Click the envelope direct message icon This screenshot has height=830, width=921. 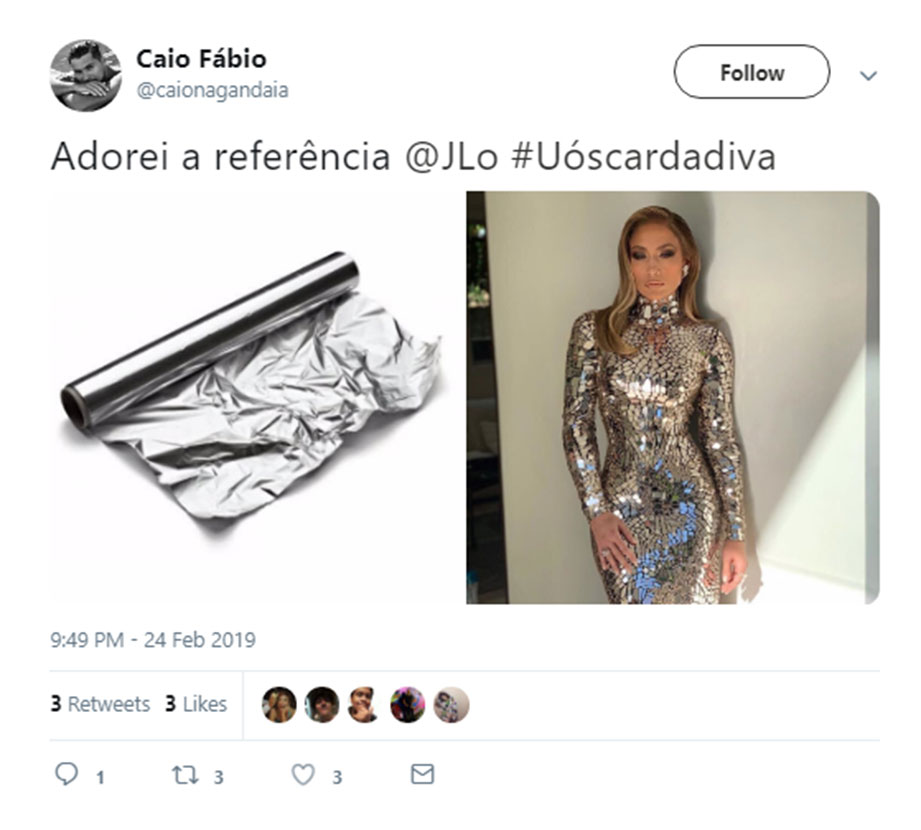(422, 774)
